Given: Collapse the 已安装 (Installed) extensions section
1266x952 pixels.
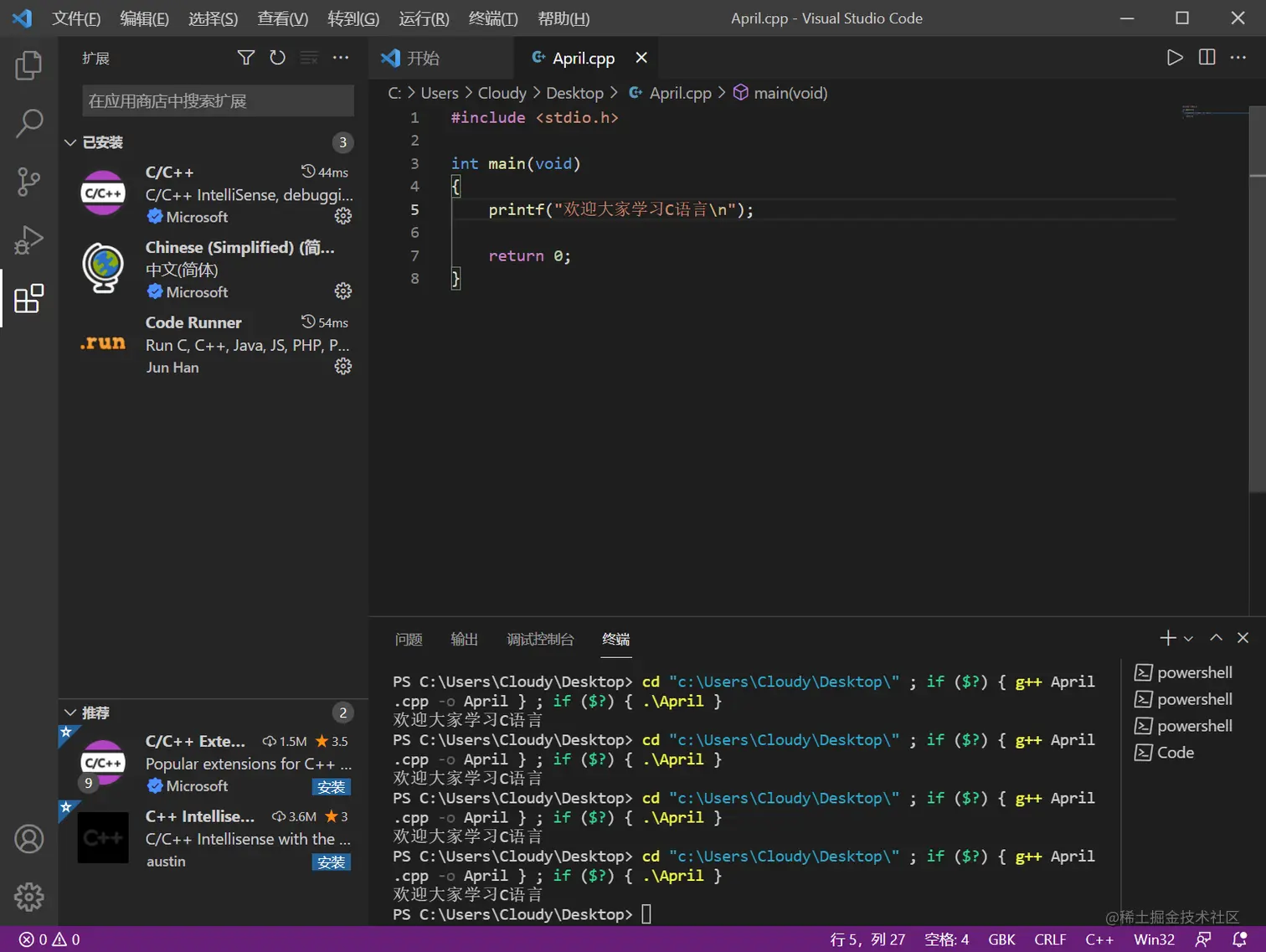Looking at the screenshot, I should (x=70, y=142).
